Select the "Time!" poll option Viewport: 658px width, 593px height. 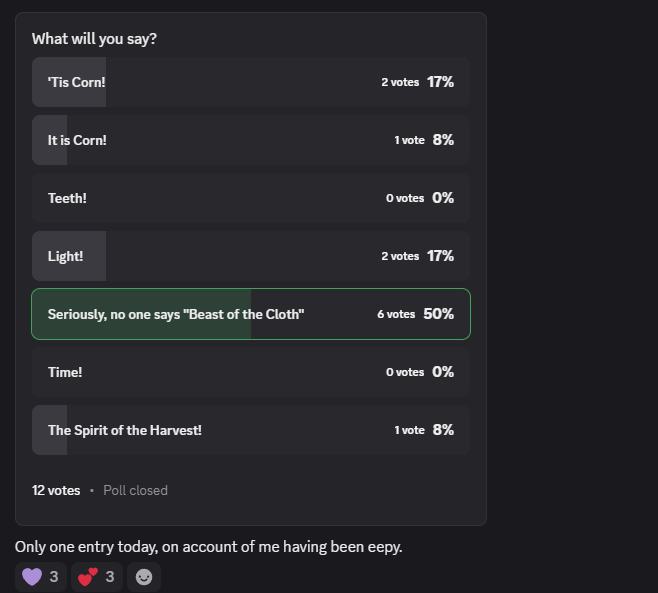coord(251,372)
